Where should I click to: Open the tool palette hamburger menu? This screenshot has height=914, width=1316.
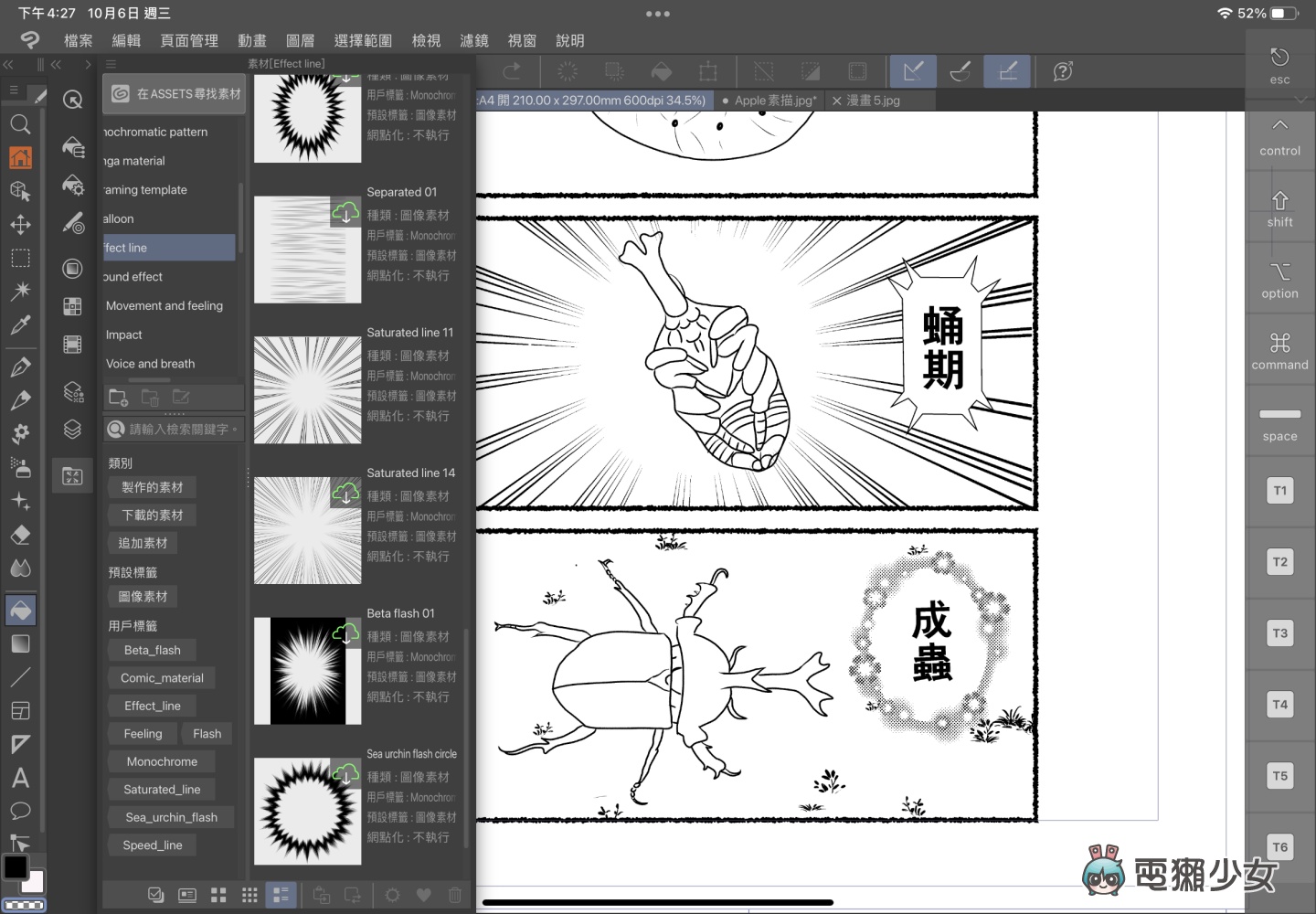coord(14,90)
